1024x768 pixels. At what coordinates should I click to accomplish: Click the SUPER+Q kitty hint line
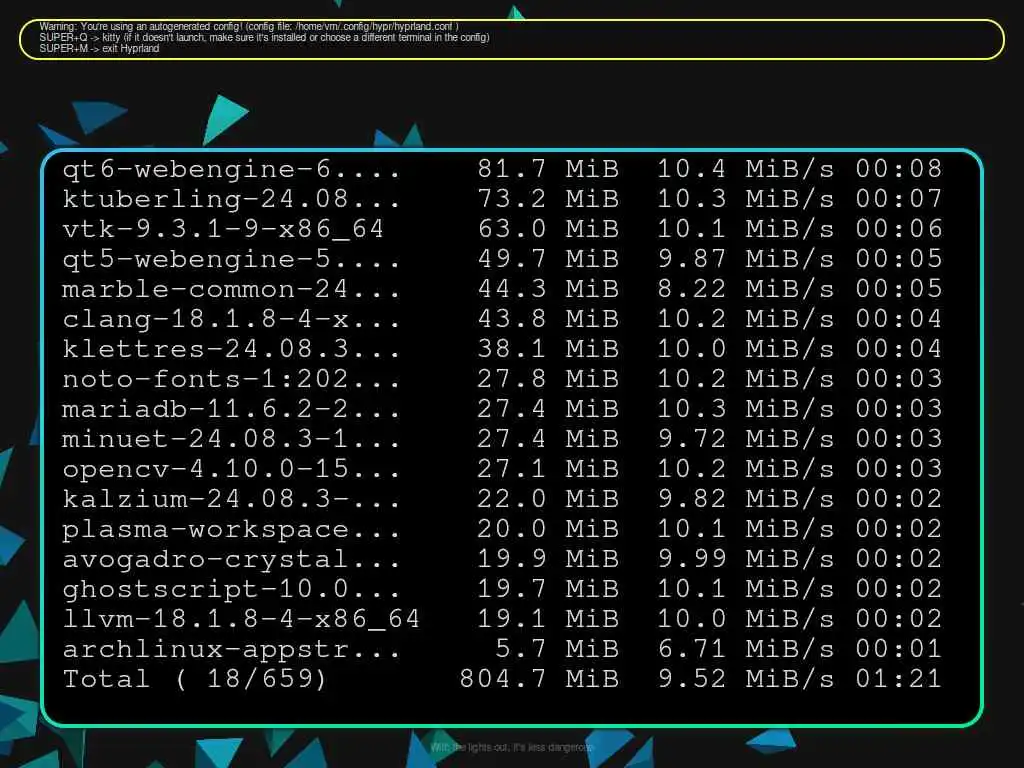pyautogui.click(x=264, y=37)
